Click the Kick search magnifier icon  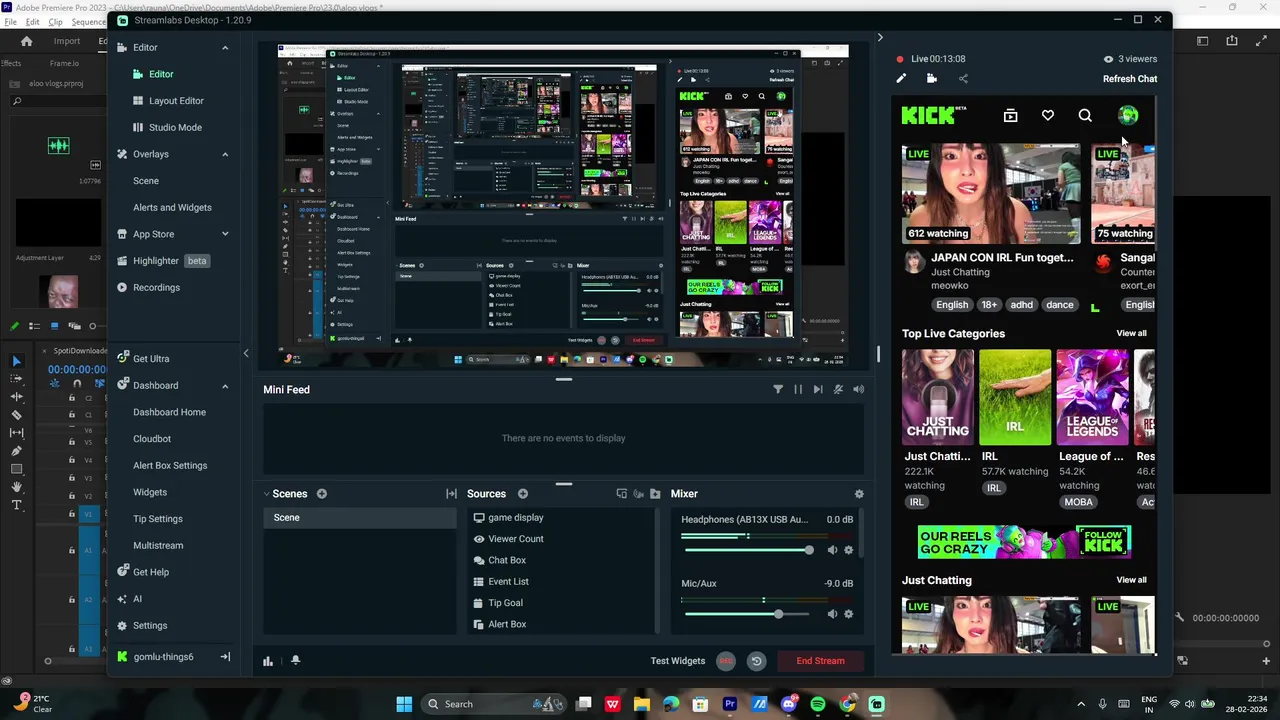click(x=1085, y=116)
